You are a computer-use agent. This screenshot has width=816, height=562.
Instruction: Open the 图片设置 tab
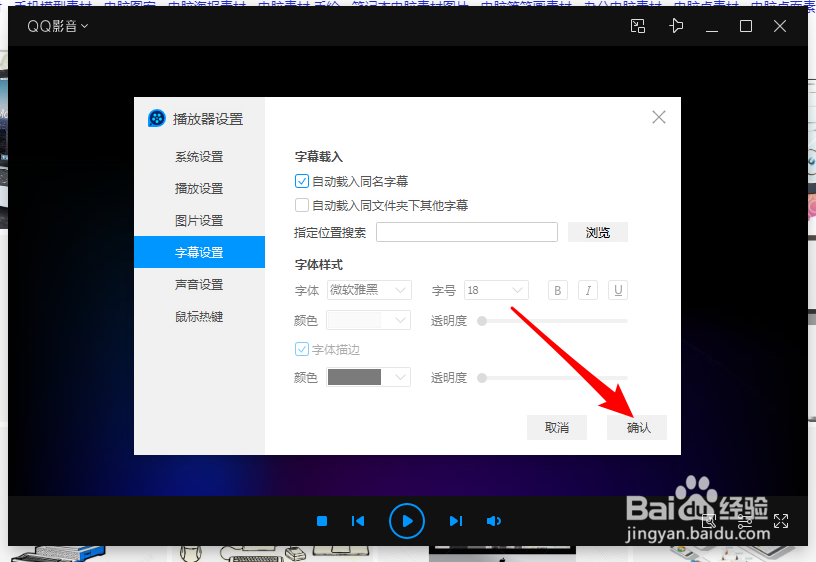(x=199, y=221)
